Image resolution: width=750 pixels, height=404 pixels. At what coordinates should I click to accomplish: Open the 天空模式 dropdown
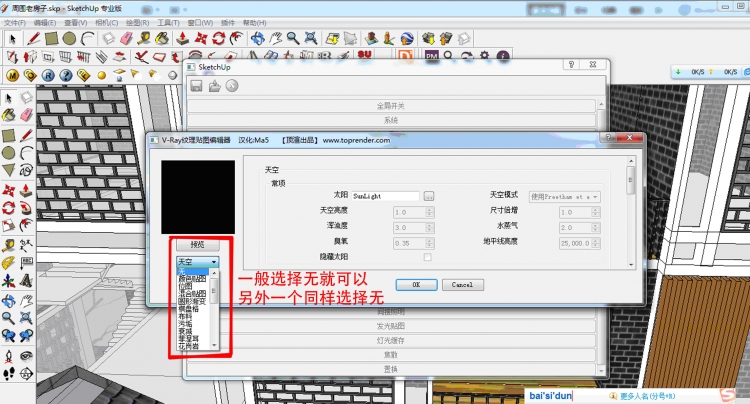[x=564, y=197]
